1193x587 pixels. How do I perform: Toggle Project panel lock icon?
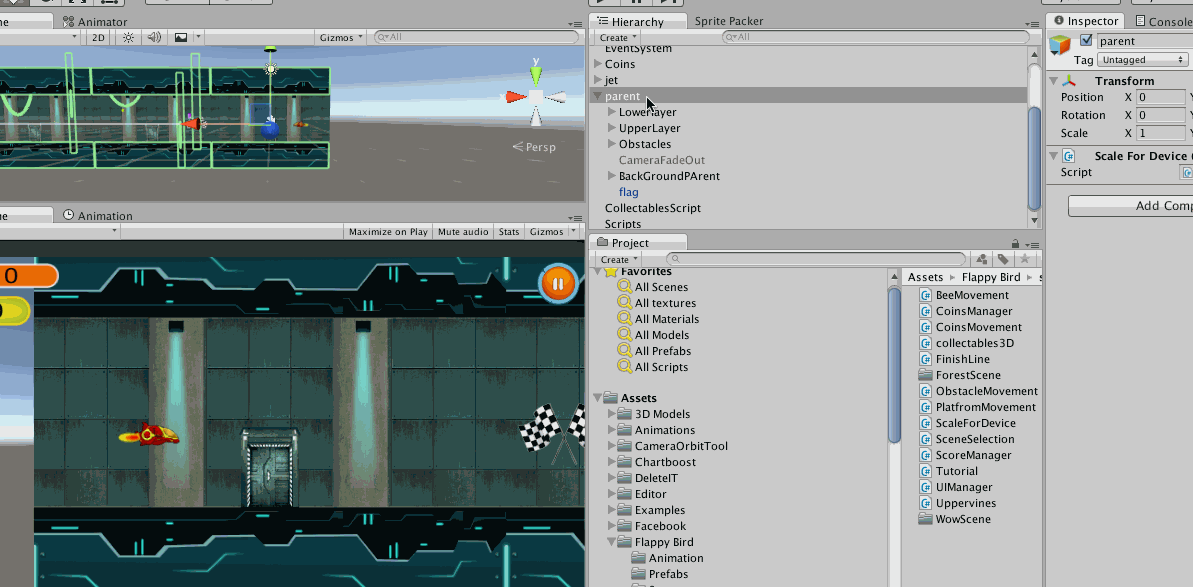pyautogui.click(x=1015, y=244)
